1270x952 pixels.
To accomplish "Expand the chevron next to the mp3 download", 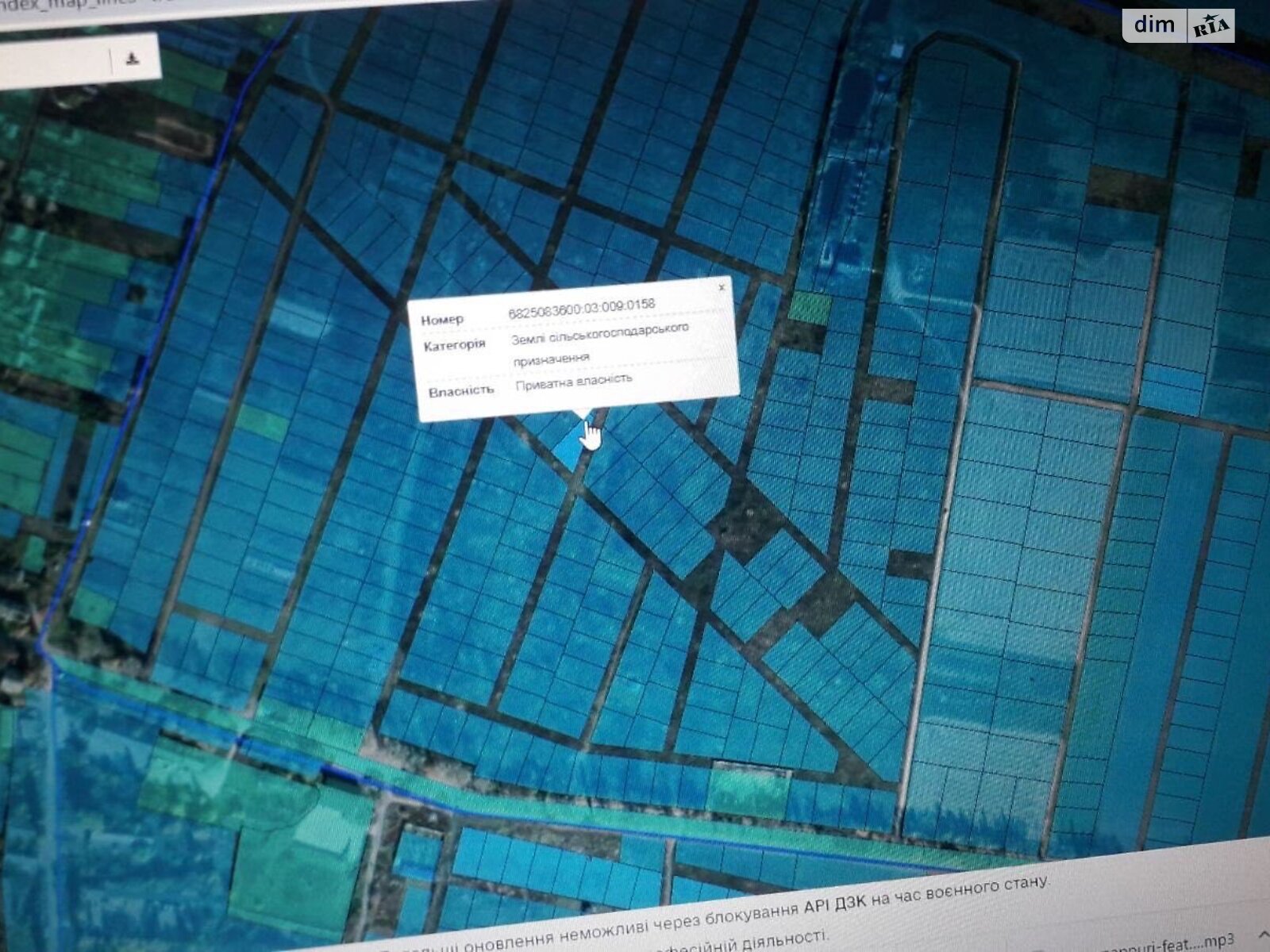I will (1263, 935).
